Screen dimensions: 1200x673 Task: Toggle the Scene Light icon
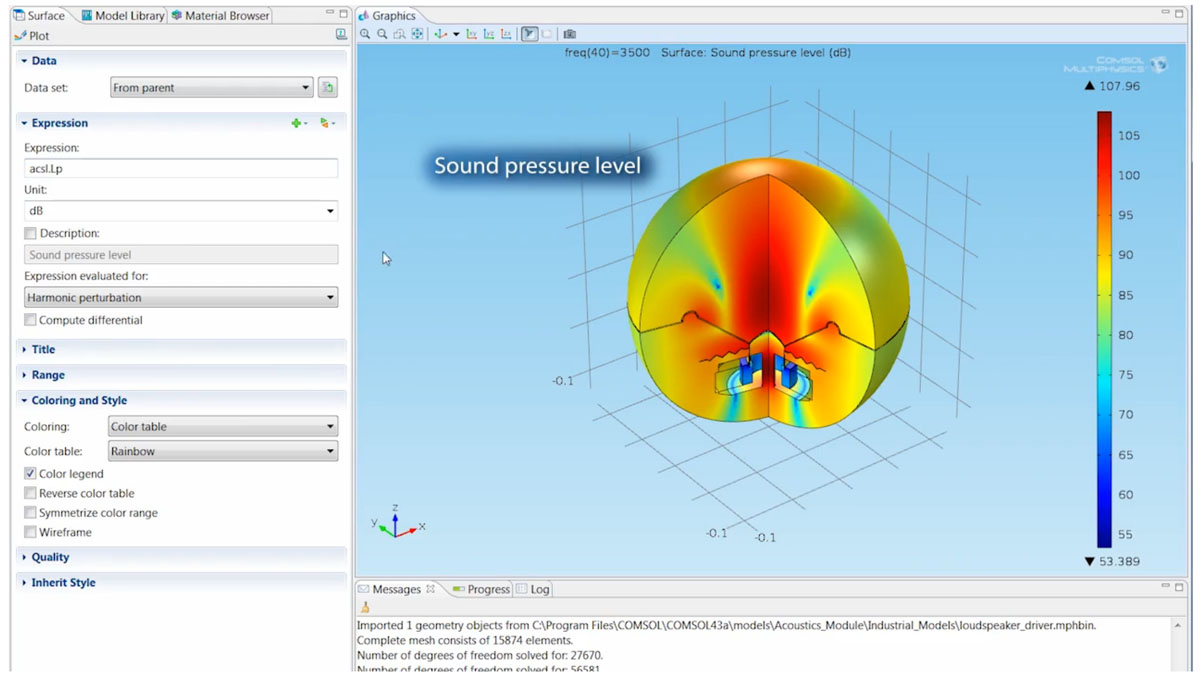(530, 33)
